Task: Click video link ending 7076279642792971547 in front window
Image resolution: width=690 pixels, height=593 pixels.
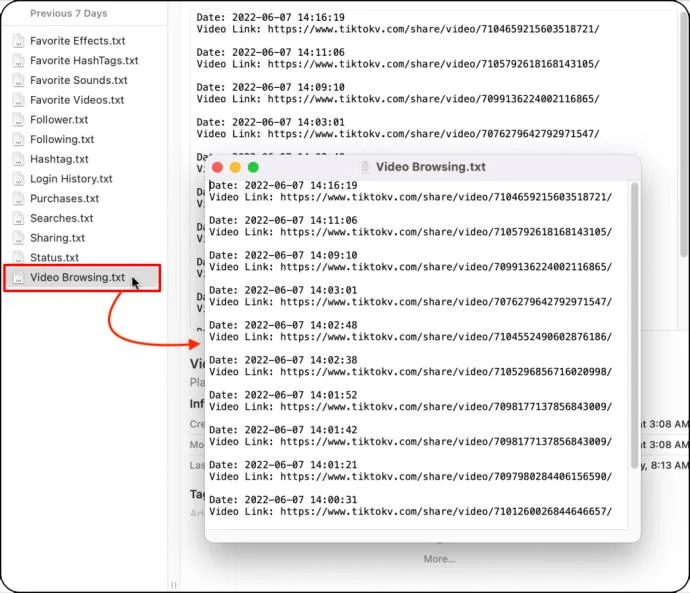Action: (446, 302)
